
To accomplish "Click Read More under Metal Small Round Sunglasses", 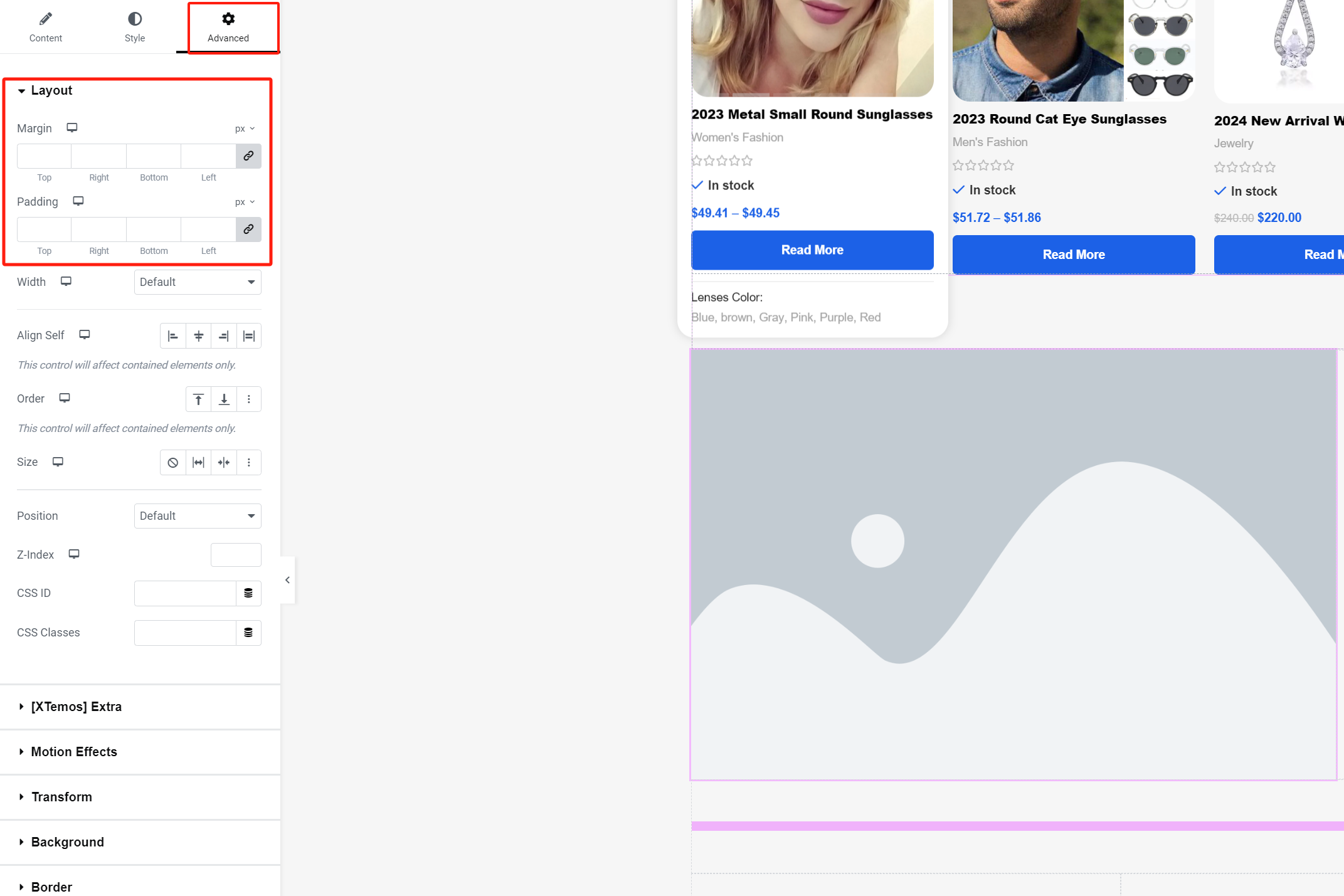I will click(x=812, y=250).
